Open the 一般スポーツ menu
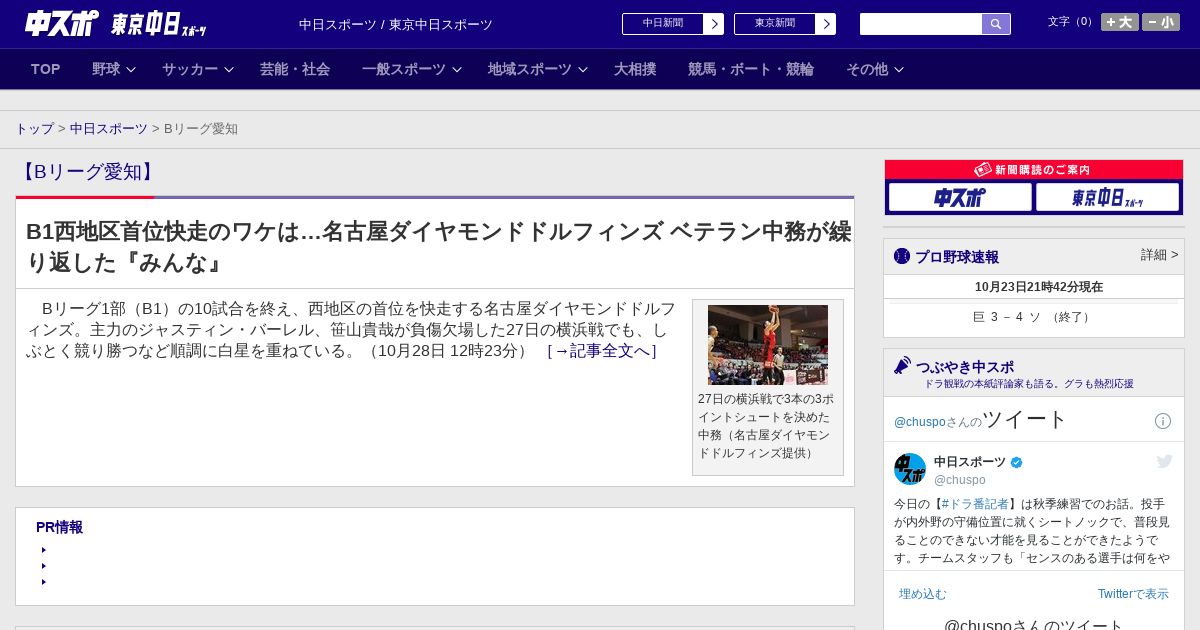Viewport: 1200px width, 630px height. pyautogui.click(x=404, y=69)
